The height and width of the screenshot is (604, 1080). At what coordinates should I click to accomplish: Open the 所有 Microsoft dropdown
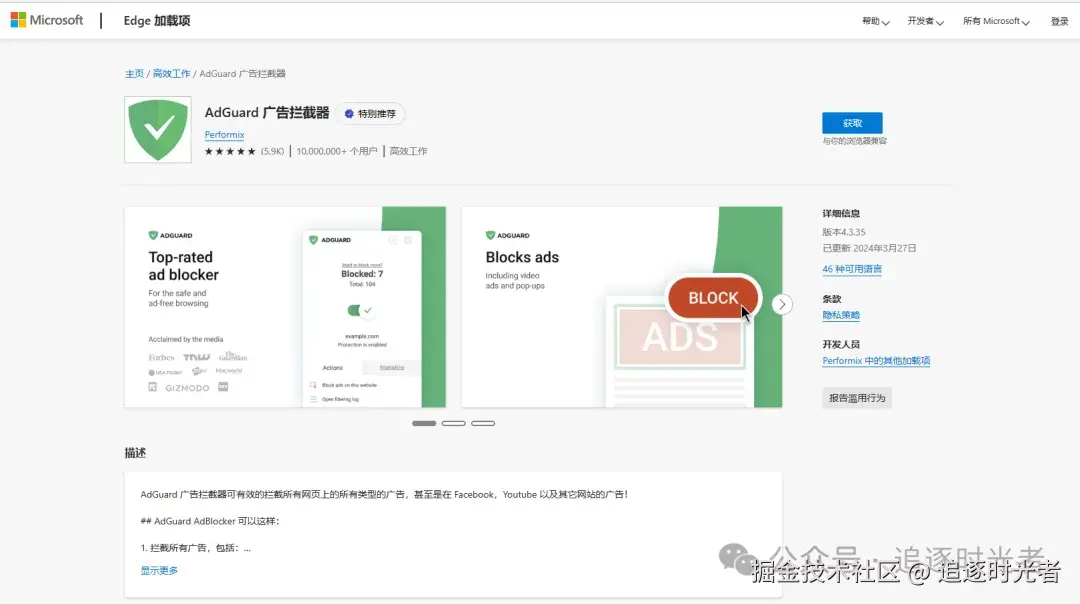point(994,19)
